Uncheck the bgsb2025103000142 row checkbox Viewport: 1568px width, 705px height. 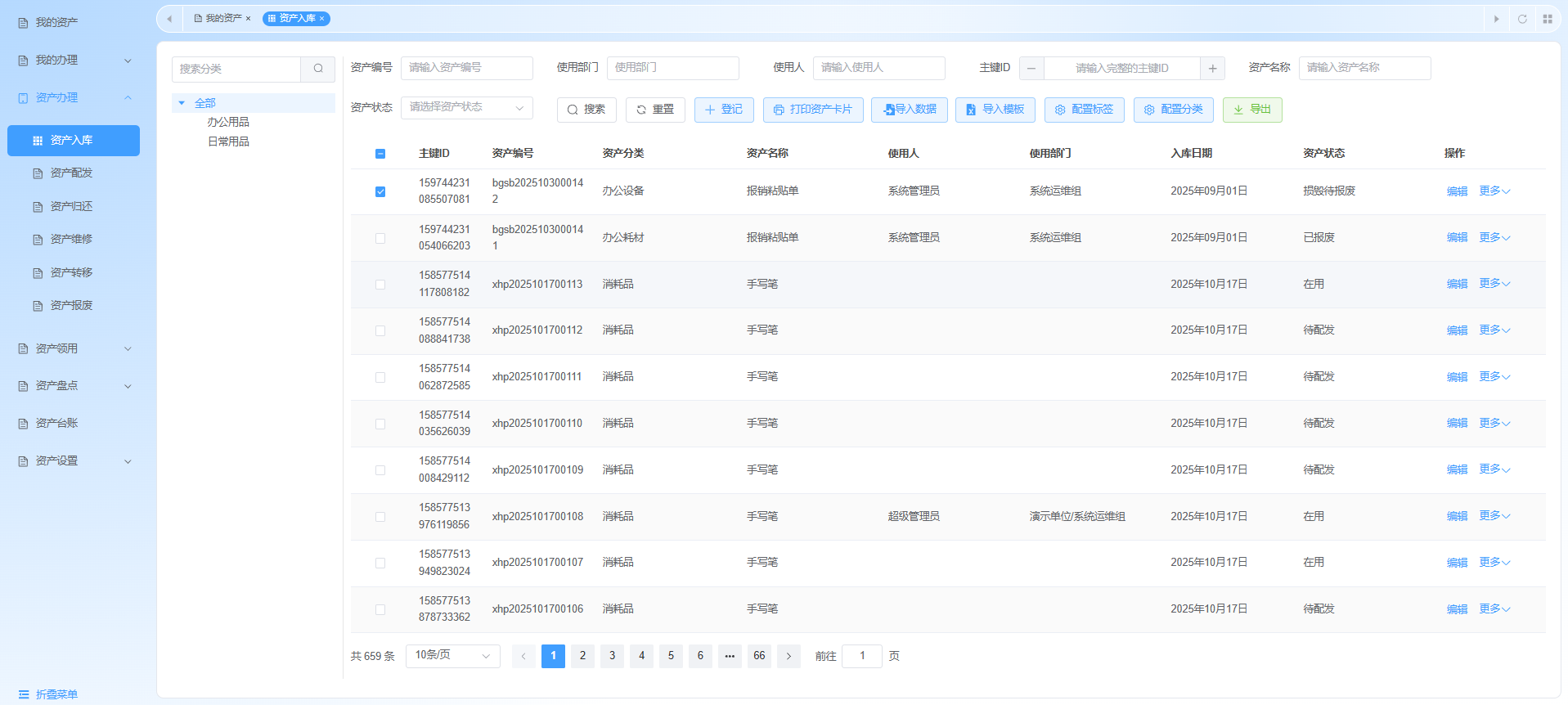point(380,191)
